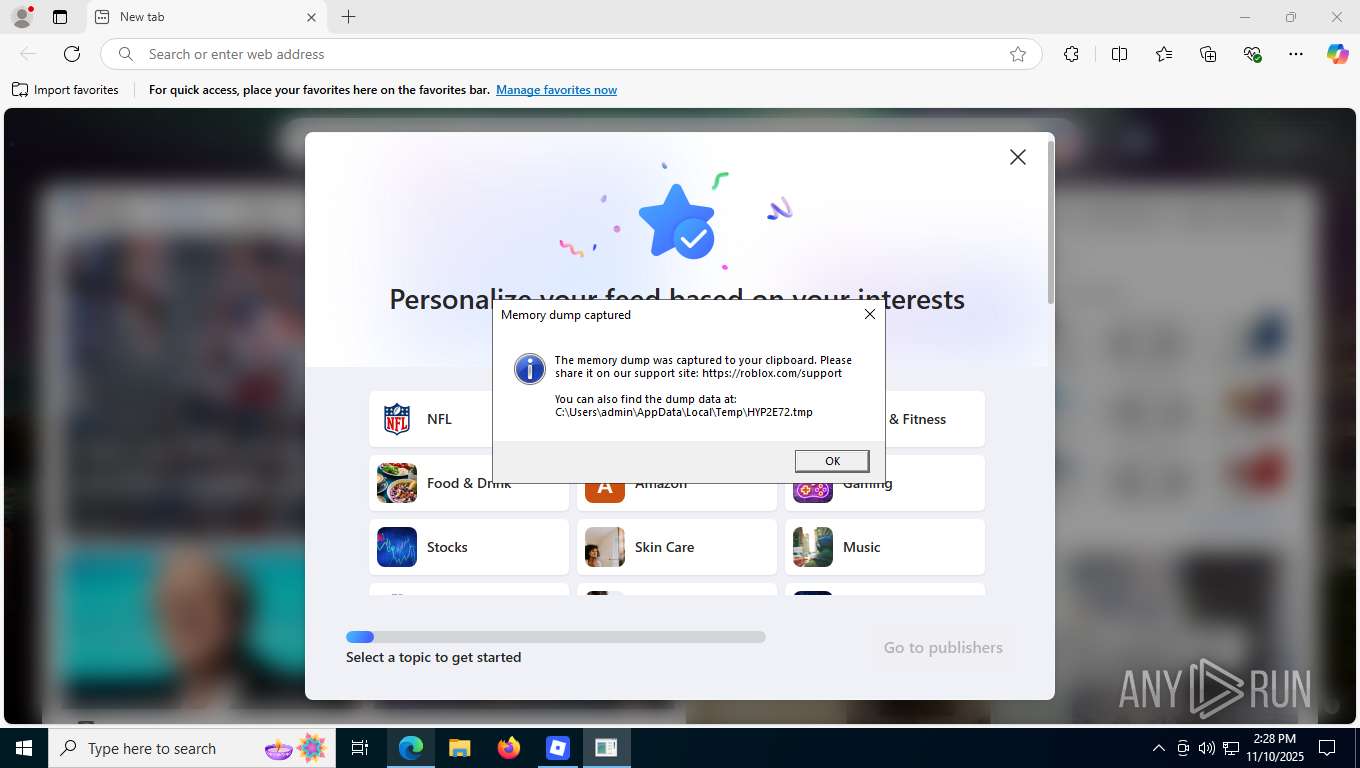Select the NFL topic card

[430, 419]
